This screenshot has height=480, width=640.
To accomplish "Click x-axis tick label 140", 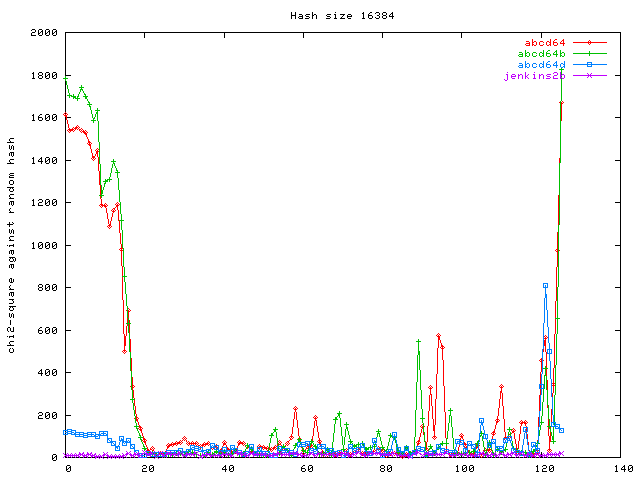I will click(623, 469).
